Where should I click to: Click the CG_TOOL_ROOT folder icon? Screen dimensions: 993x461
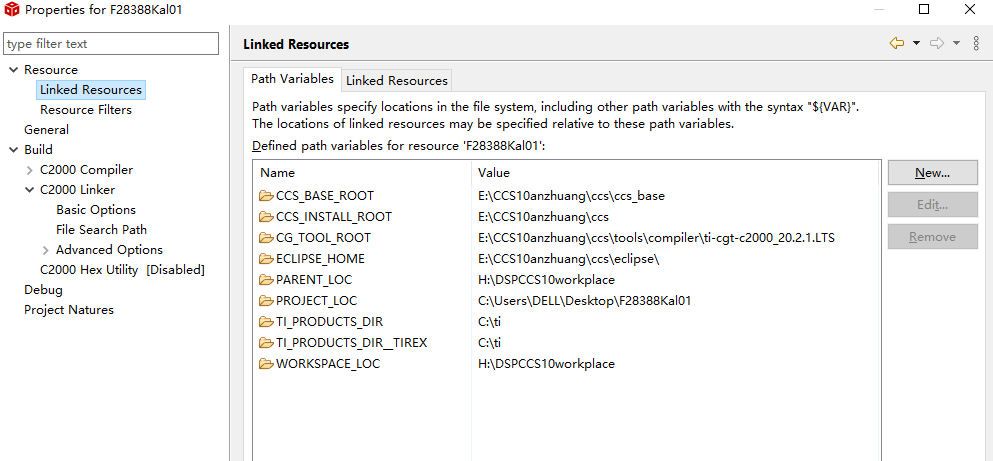pyautogui.click(x=266, y=238)
